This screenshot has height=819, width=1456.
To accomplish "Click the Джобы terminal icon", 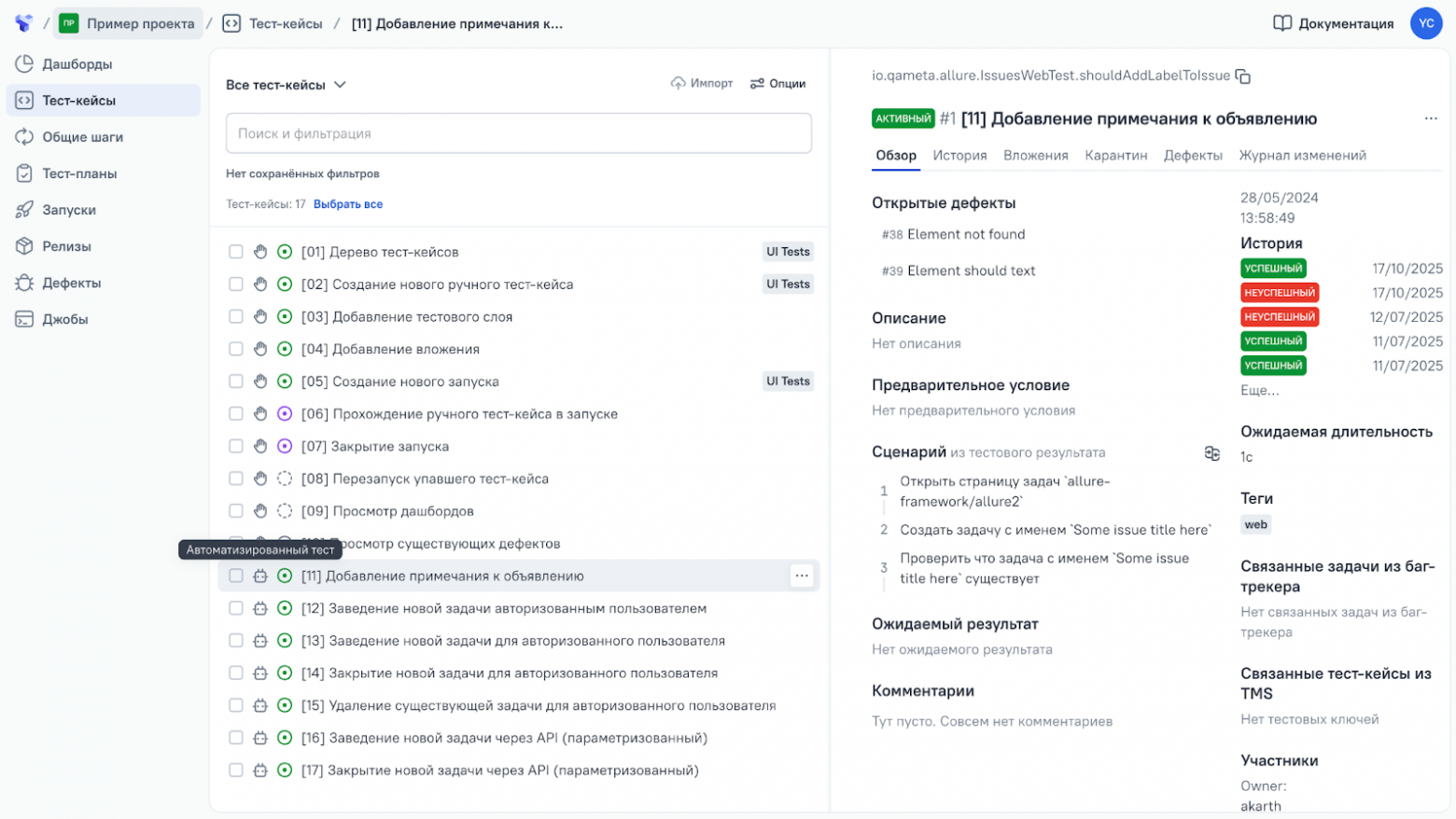I will [24, 319].
